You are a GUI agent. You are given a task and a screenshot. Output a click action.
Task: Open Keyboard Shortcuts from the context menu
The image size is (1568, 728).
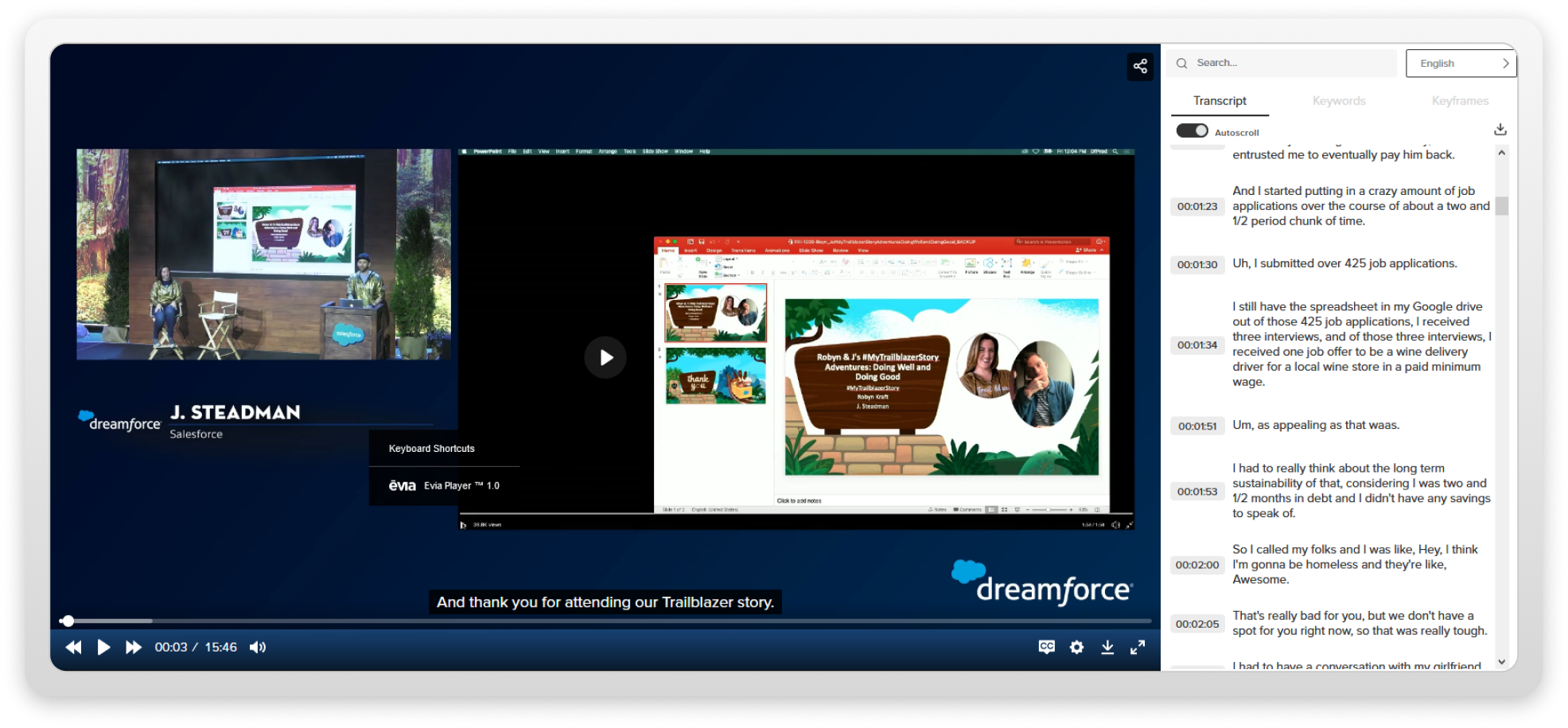[432, 449]
